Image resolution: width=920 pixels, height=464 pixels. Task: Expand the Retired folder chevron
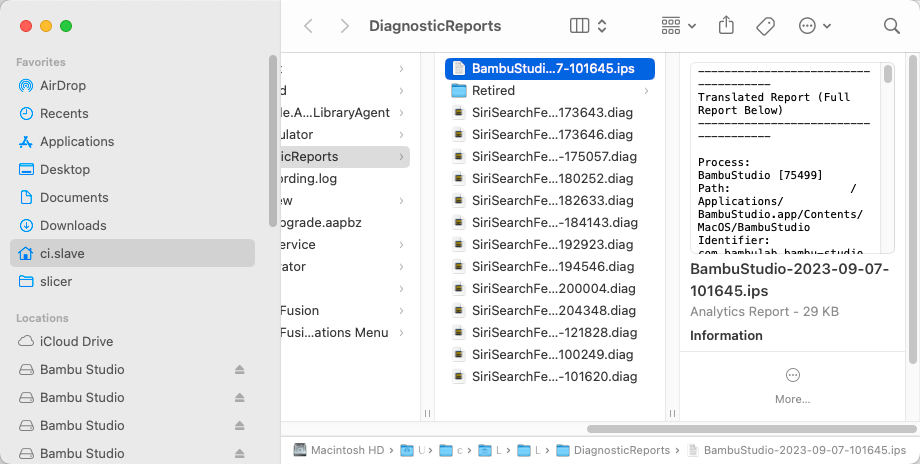[x=646, y=91]
